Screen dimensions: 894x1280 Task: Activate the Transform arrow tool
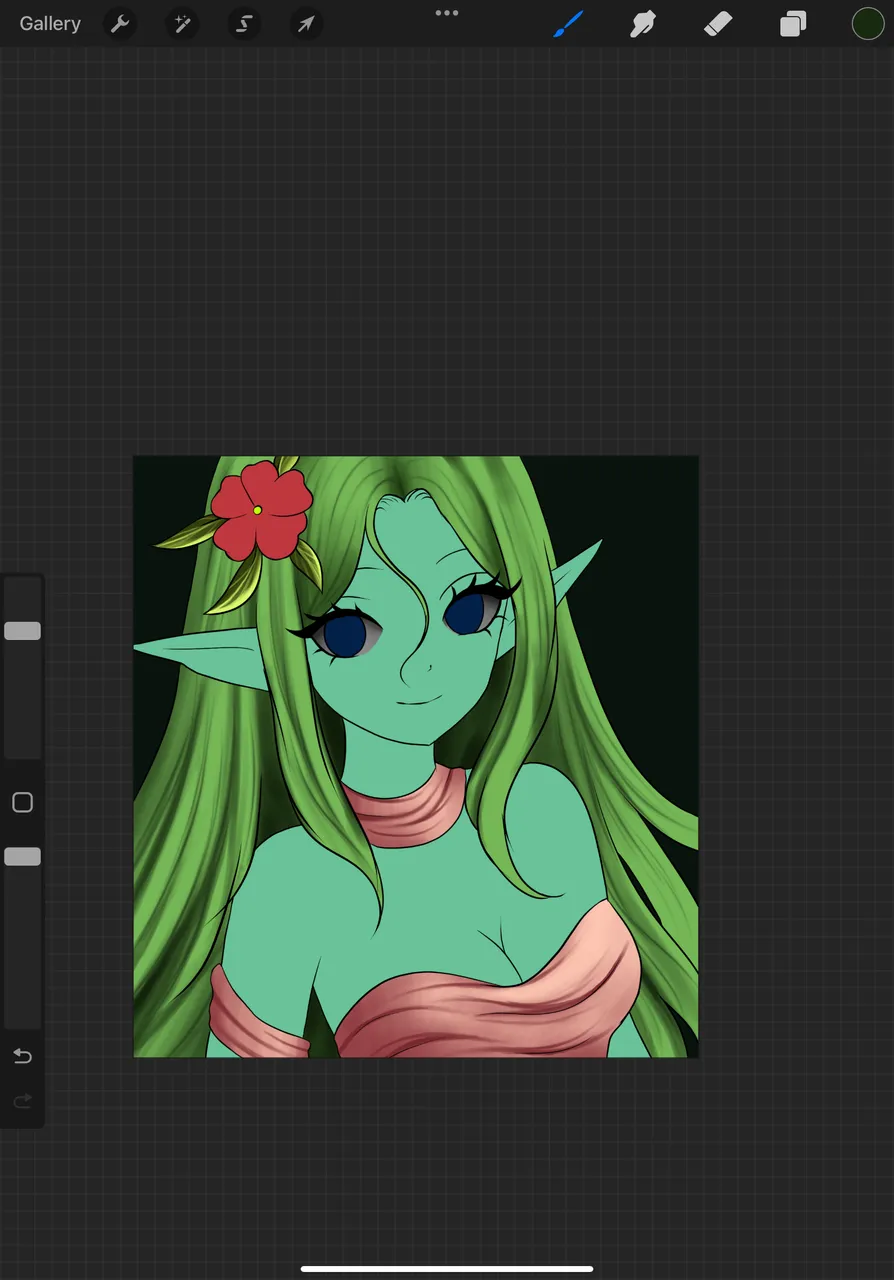pos(306,23)
